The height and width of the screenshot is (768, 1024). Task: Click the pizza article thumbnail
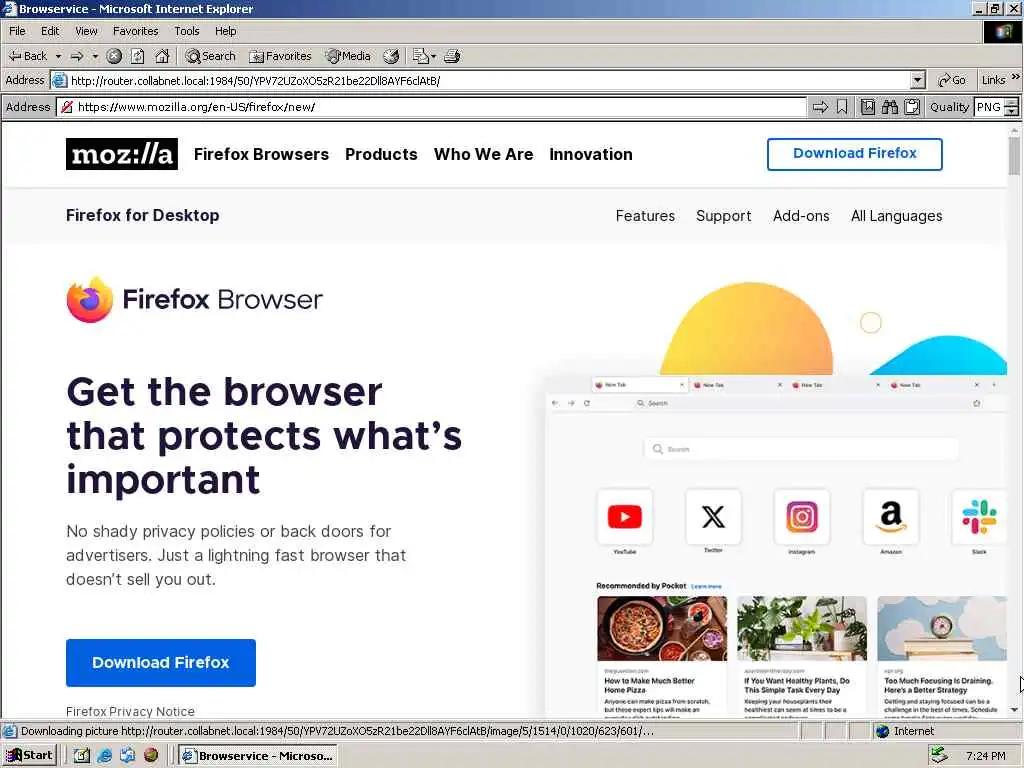(x=662, y=628)
